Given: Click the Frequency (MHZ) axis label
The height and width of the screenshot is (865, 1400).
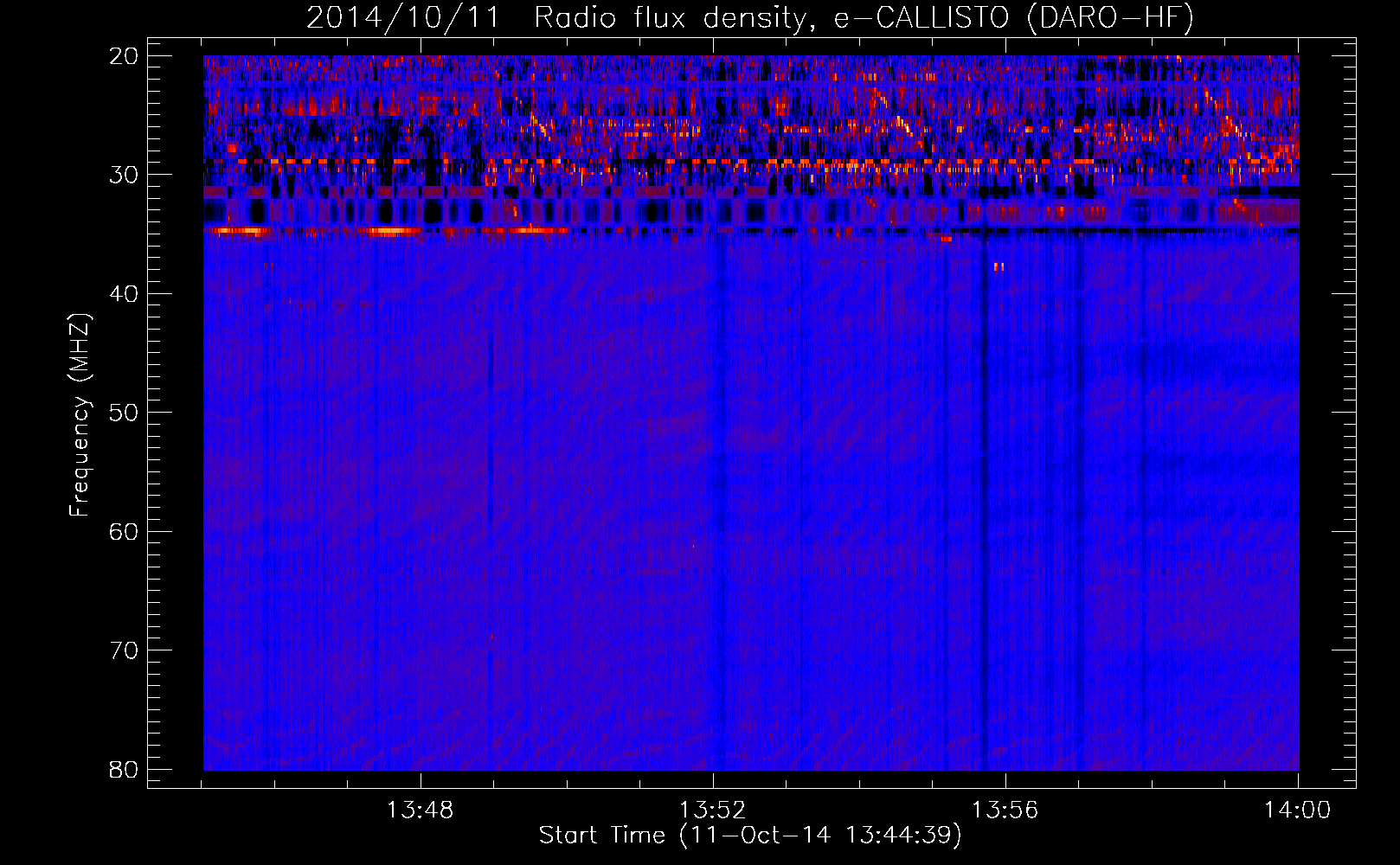Looking at the screenshot, I should point(80,415).
